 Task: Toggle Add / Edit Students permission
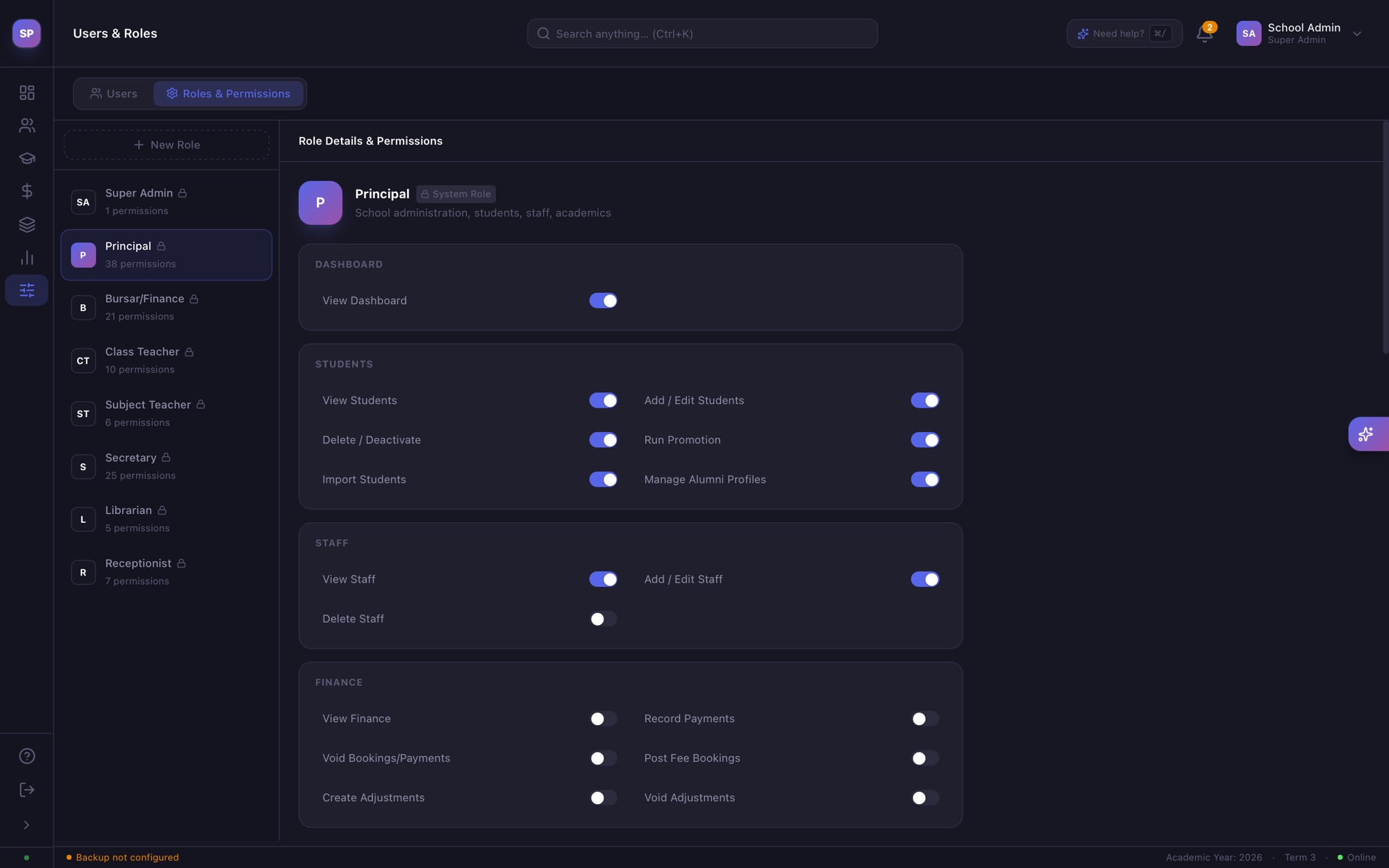(925, 401)
